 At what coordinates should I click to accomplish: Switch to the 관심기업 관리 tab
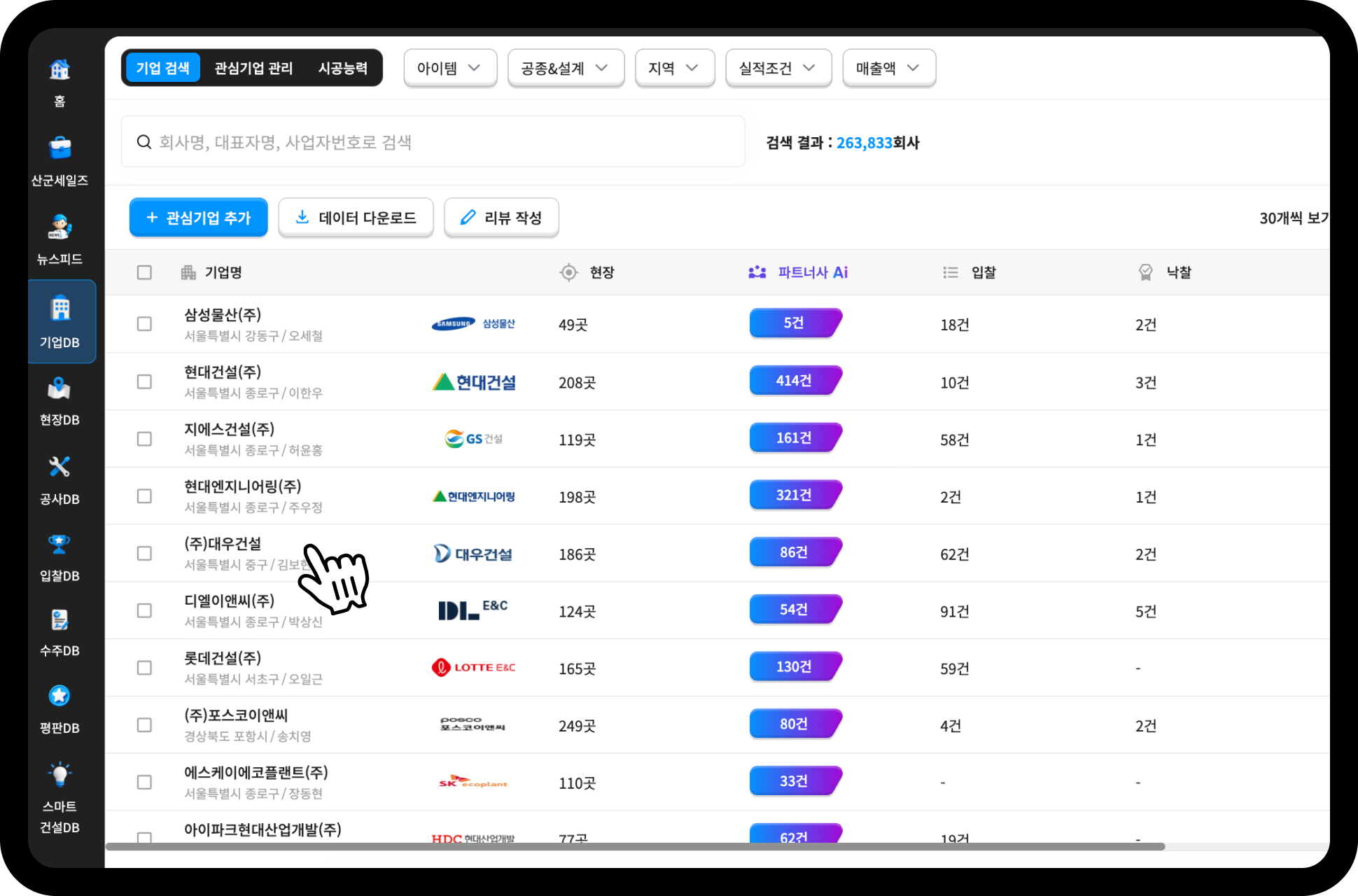point(253,68)
